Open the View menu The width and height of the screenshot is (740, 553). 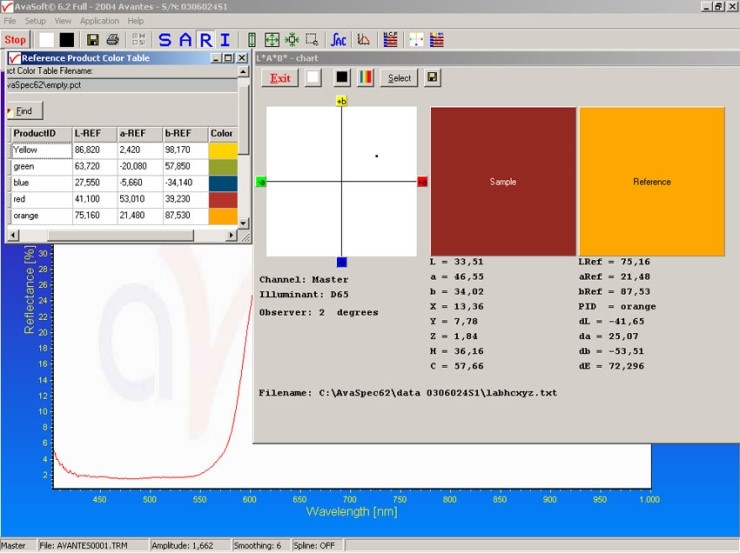coord(63,21)
